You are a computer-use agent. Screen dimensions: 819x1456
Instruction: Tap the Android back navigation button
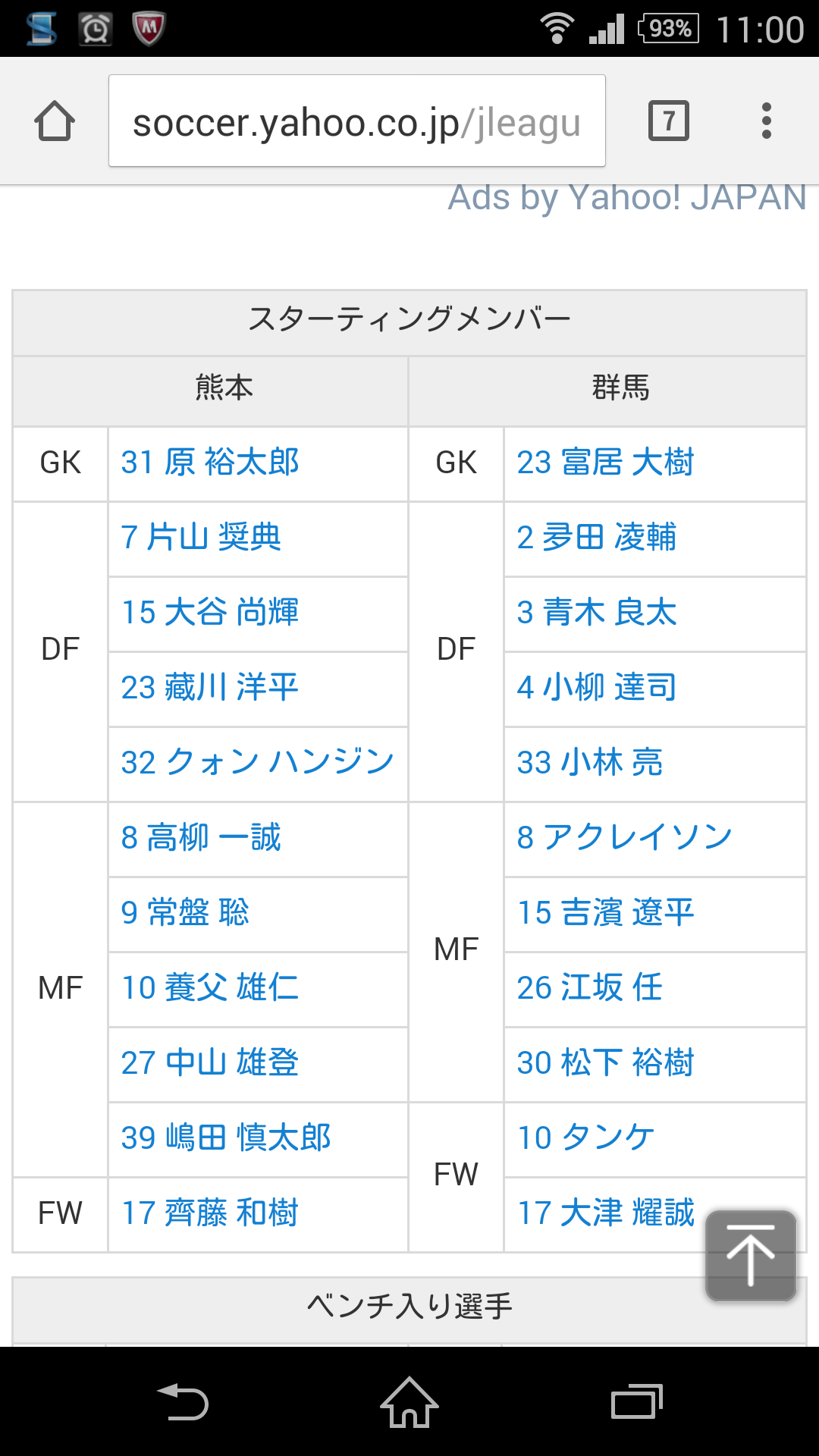point(183,1401)
